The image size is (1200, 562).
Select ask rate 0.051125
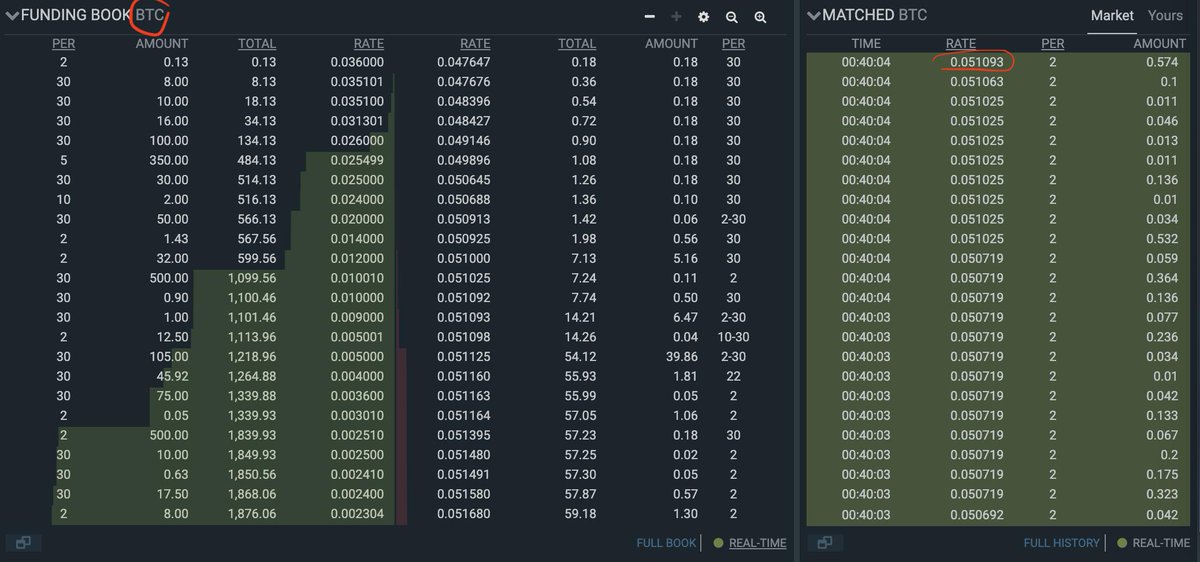[x=463, y=357]
